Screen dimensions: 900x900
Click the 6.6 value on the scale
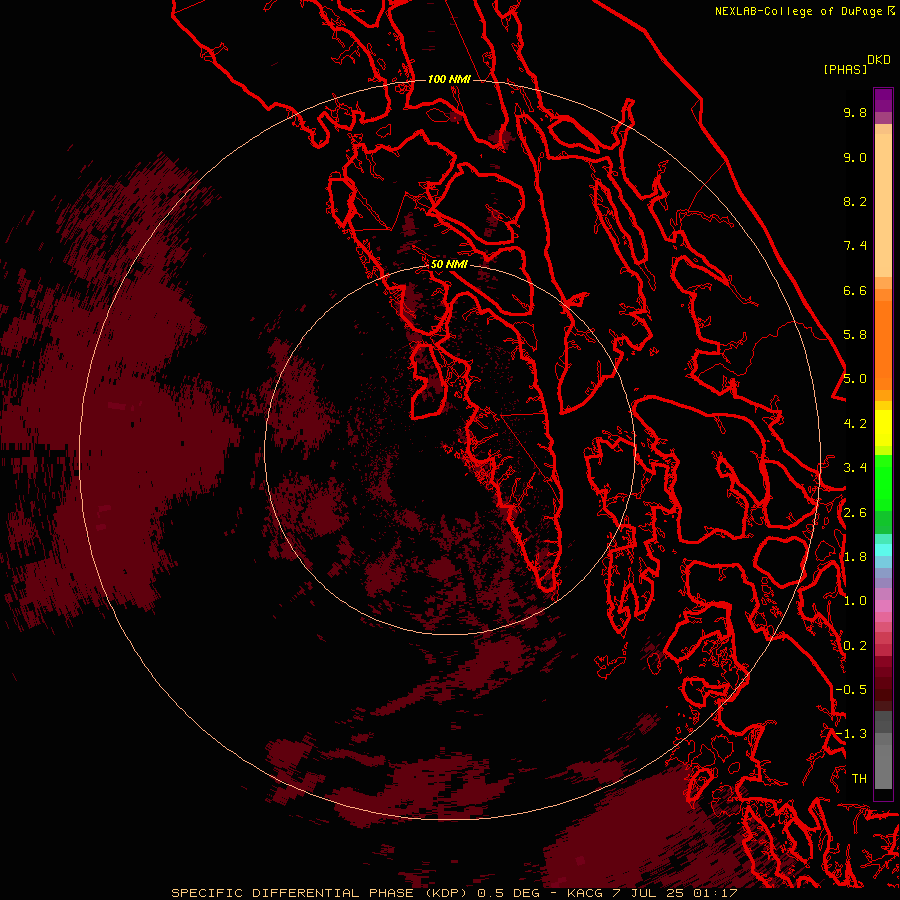click(855, 290)
